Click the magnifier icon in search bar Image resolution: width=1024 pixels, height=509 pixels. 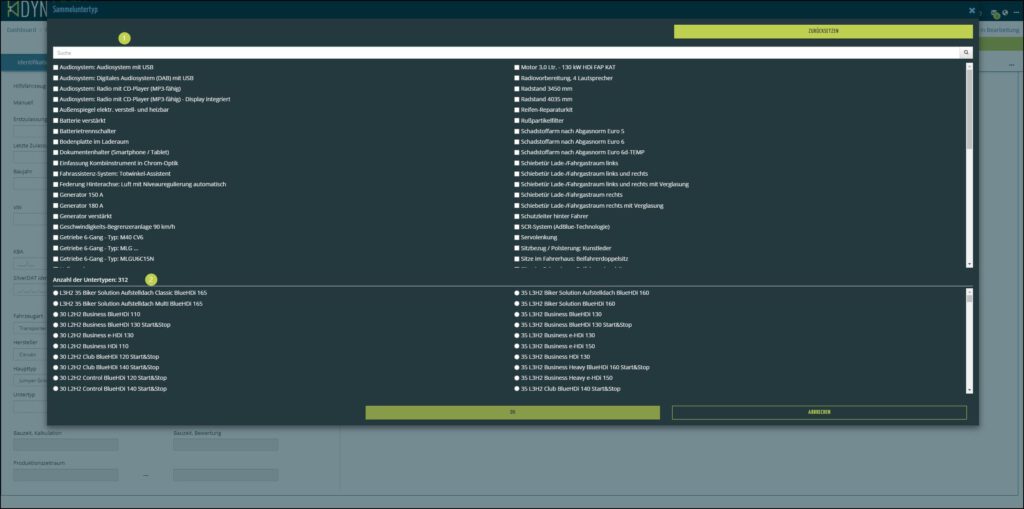point(966,52)
